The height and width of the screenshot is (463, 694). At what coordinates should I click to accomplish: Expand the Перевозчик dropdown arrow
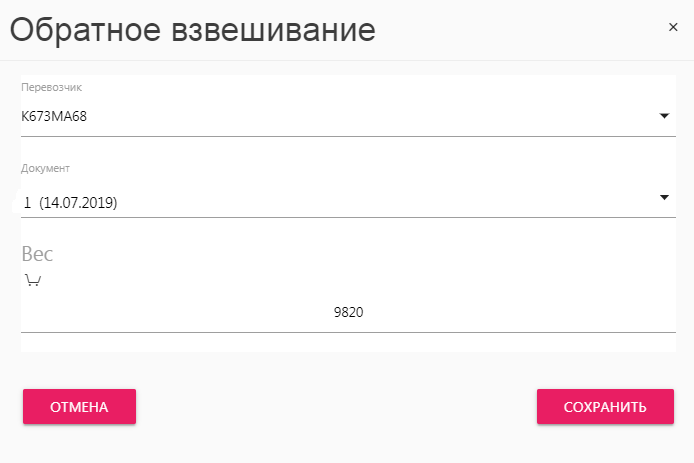664,116
